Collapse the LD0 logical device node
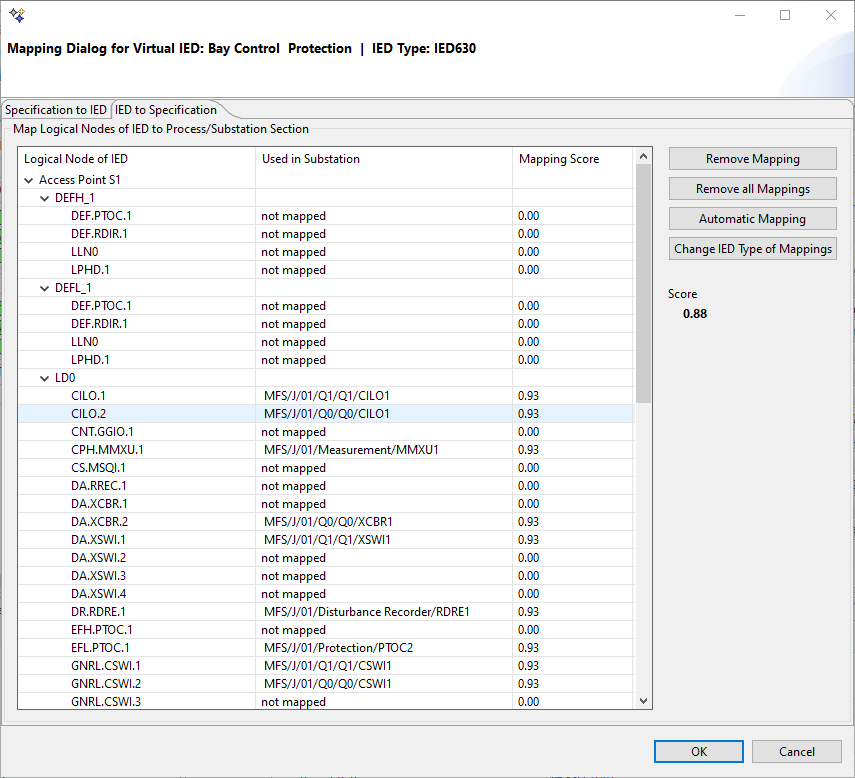Screen dimensions: 855x778 (x=45, y=379)
